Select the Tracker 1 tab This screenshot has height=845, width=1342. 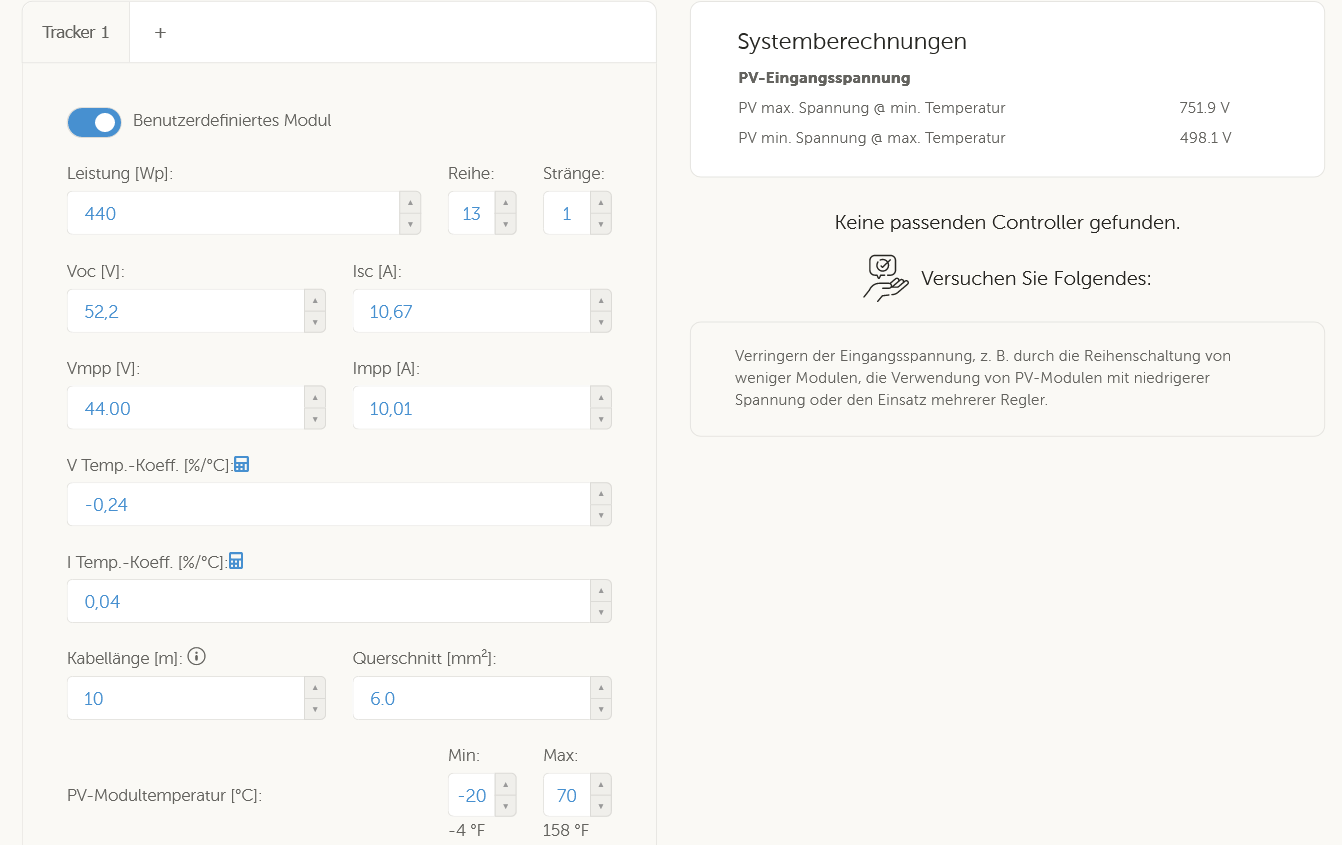[76, 32]
